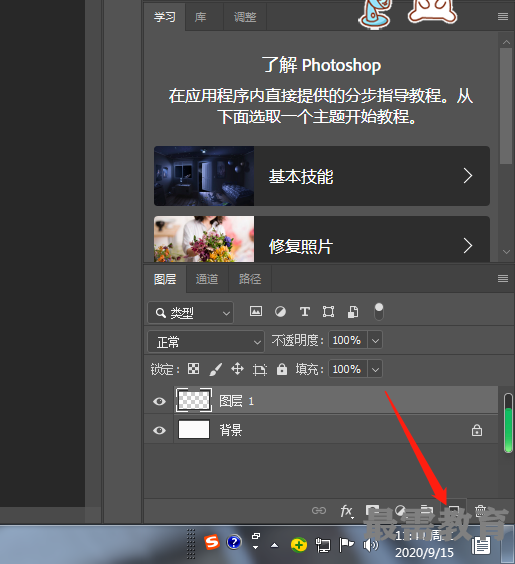Click the add layer mask icon
The height and width of the screenshot is (564, 515).
[372, 510]
